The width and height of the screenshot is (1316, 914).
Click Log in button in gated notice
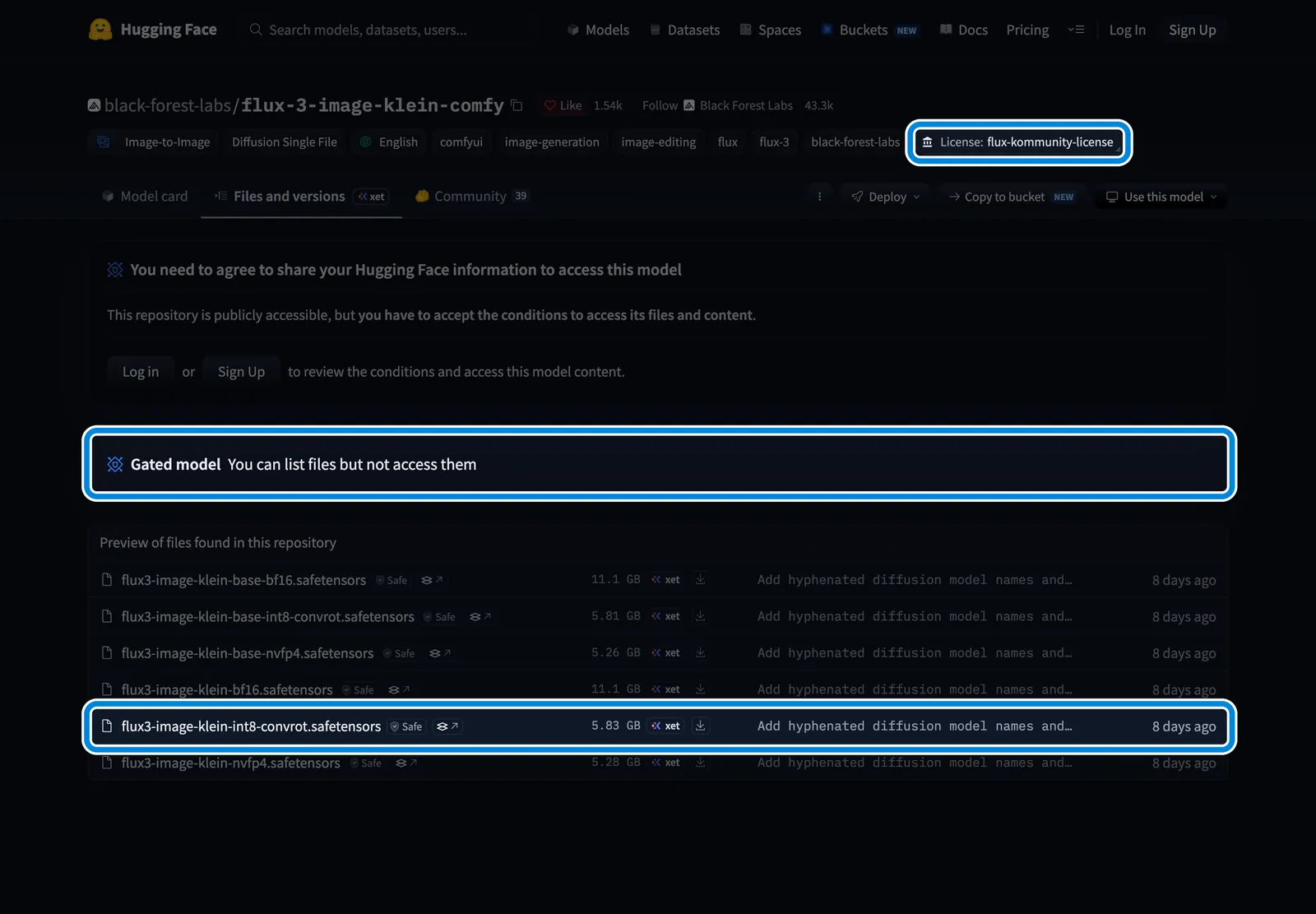tap(141, 372)
